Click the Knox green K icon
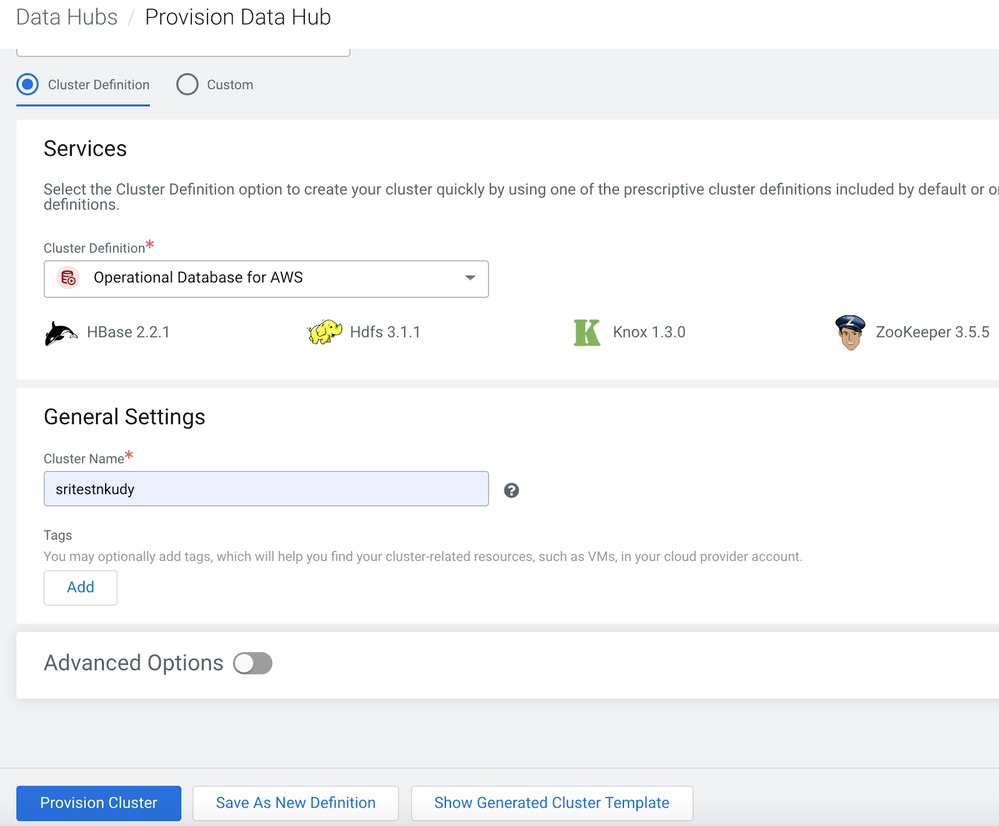The height and width of the screenshot is (826, 999). (587, 332)
